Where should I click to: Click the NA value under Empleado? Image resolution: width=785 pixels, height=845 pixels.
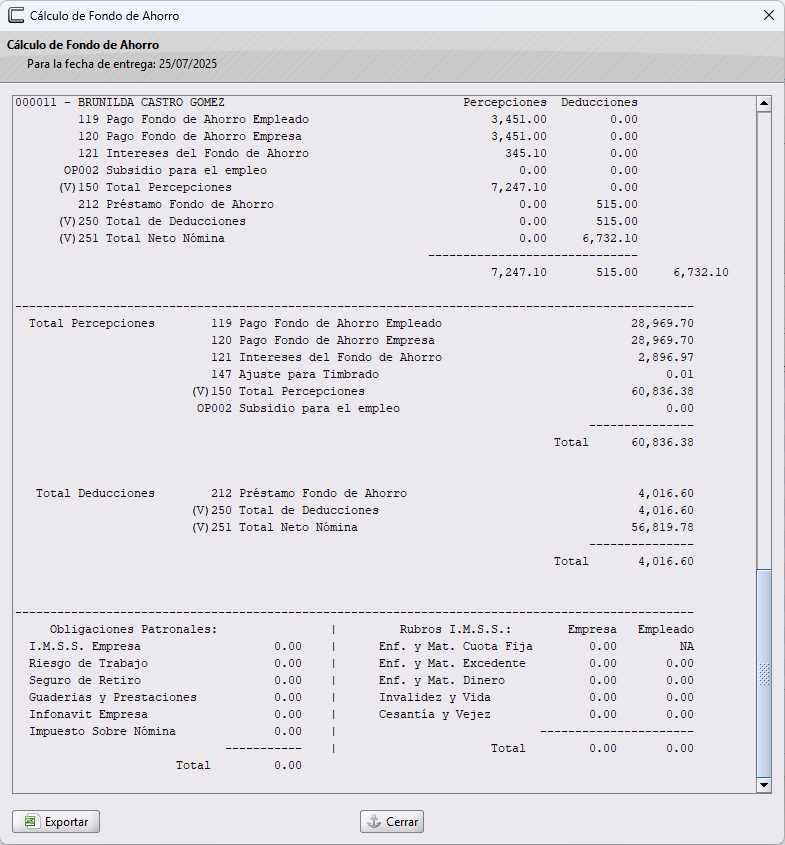(x=687, y=646)
